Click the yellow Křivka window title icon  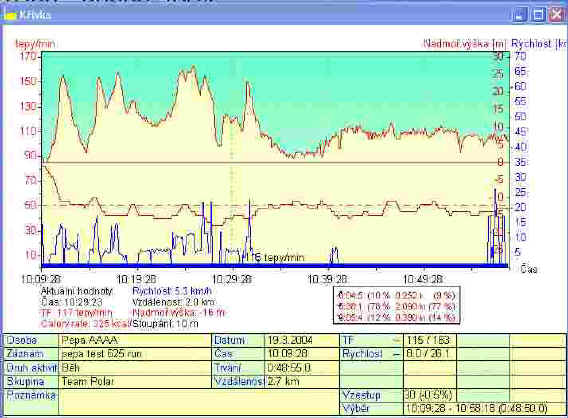(12, 15)
